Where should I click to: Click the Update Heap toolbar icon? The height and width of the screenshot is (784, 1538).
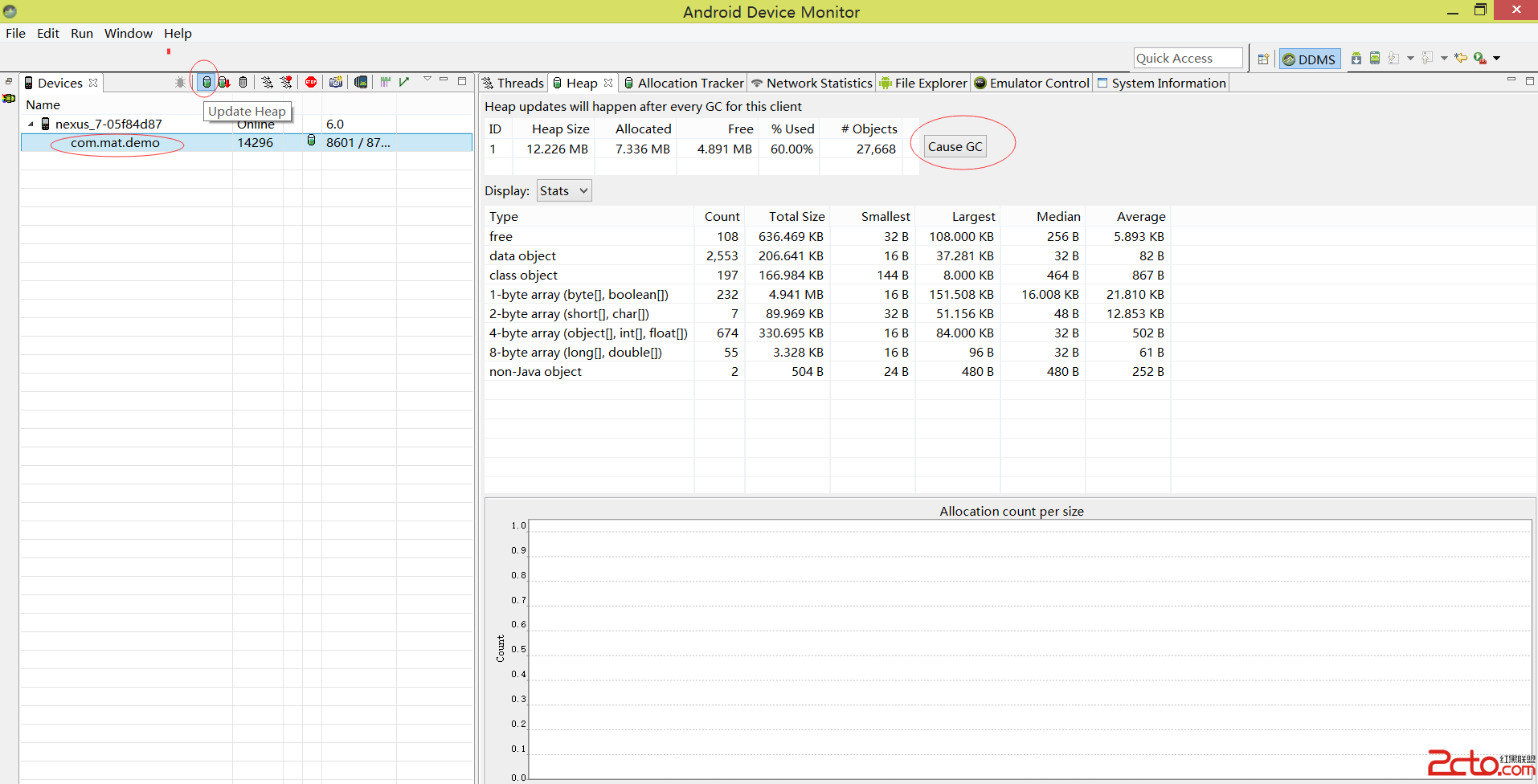[x=207, y=82]
